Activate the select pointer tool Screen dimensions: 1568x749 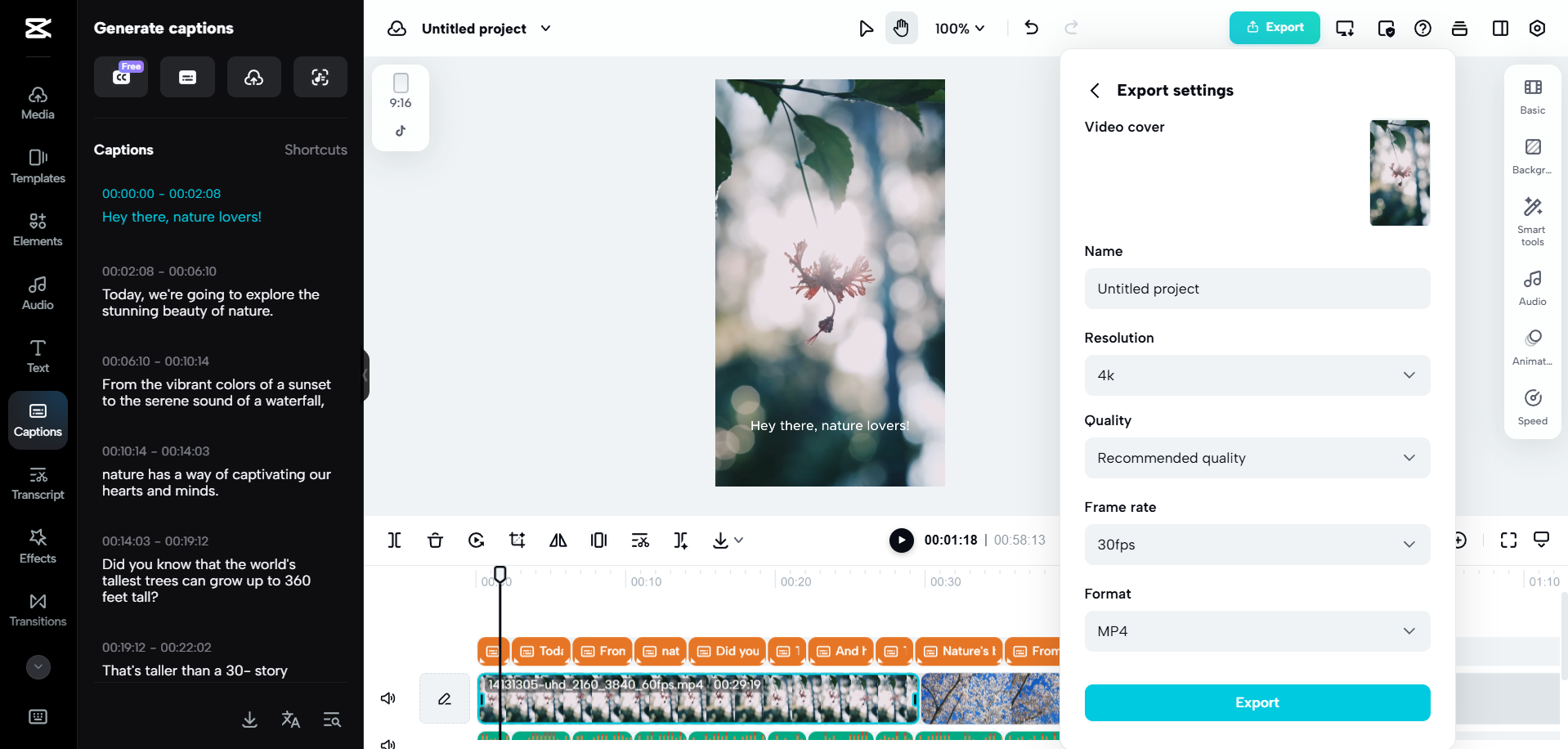(x=866, y=29)
